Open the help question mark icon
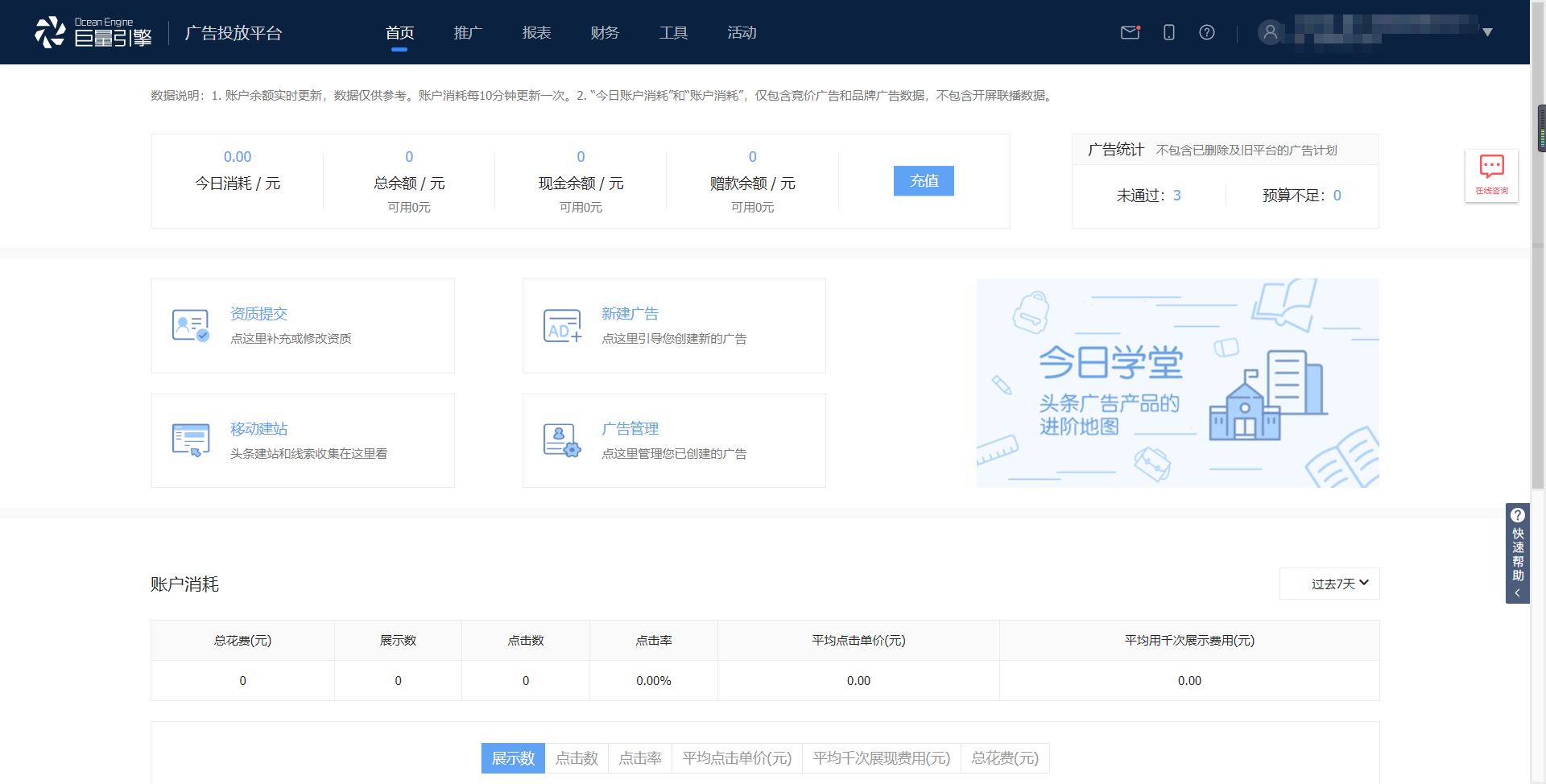Image resolution: width=1546 pixels, height=784 pixels. [x=1207, y=32]
